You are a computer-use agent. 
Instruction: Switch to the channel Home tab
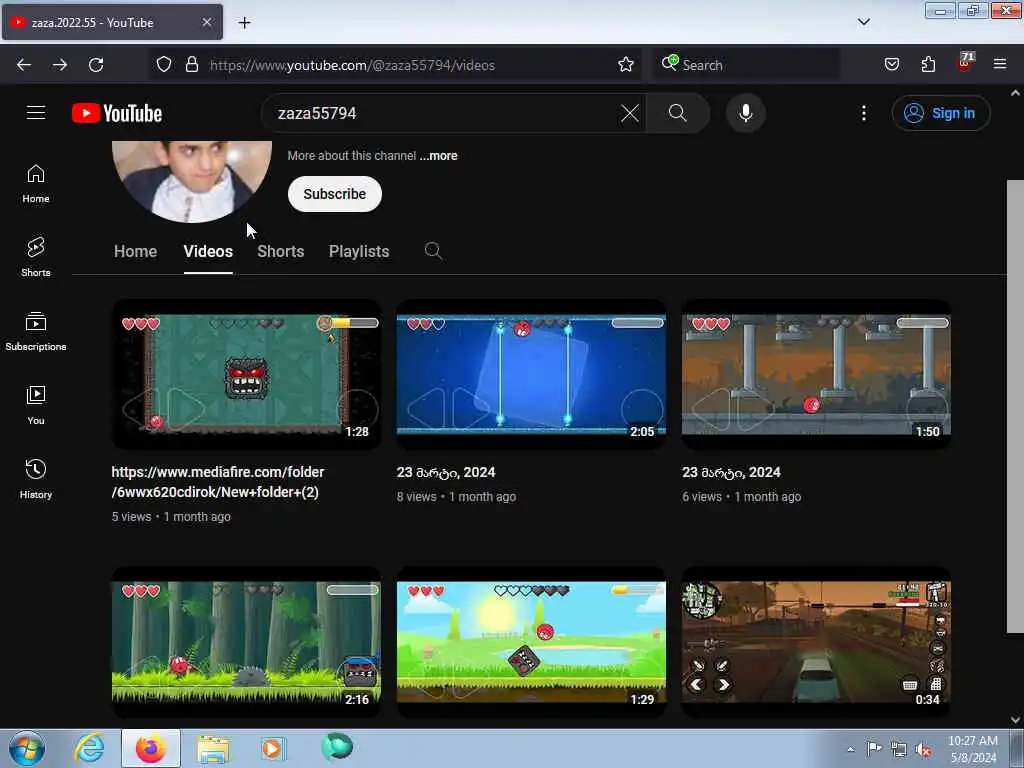pos(135,251)
